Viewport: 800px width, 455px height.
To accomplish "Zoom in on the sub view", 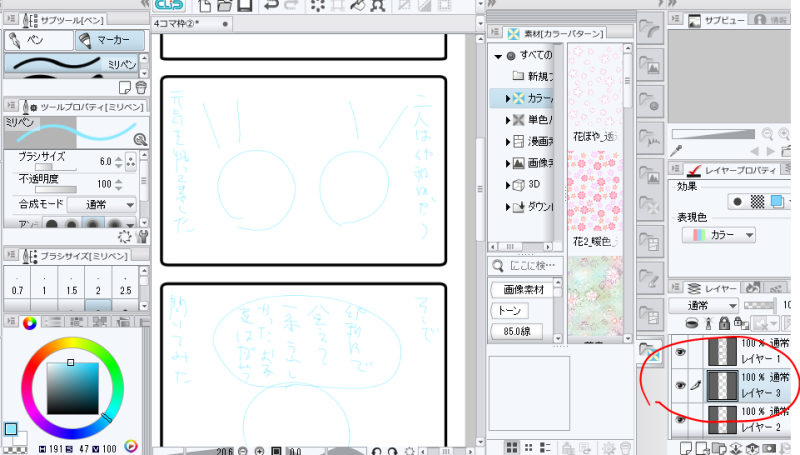I will click(x=784, y=134).
